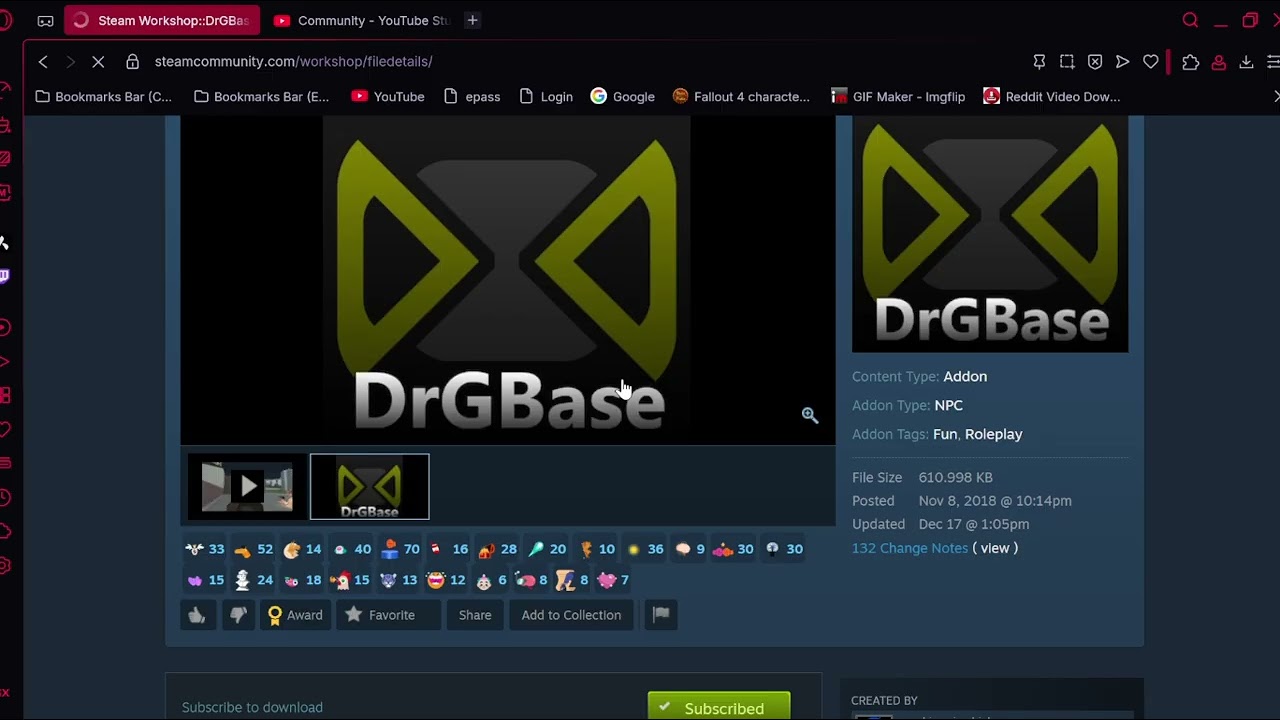Click the award reaction with count 70
Image resolution: width=1280 pixels, height=720 pixels.
[400, 549]
